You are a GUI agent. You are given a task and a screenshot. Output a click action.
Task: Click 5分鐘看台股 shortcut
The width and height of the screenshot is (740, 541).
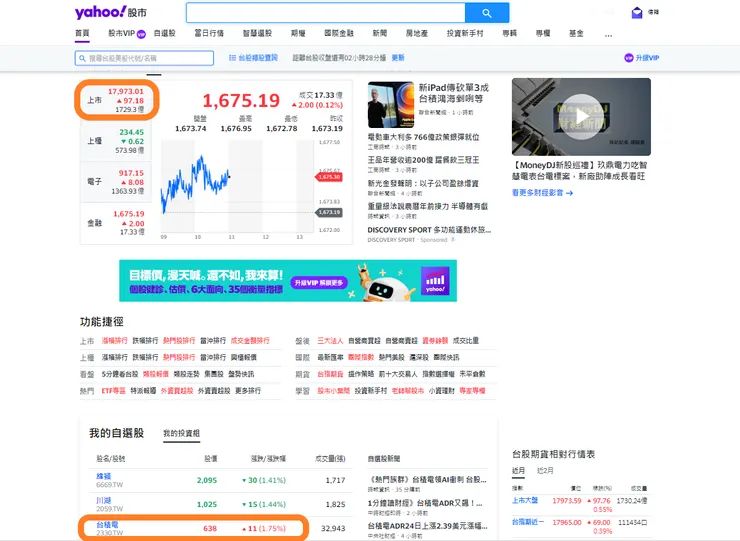[x=120, y=374]
